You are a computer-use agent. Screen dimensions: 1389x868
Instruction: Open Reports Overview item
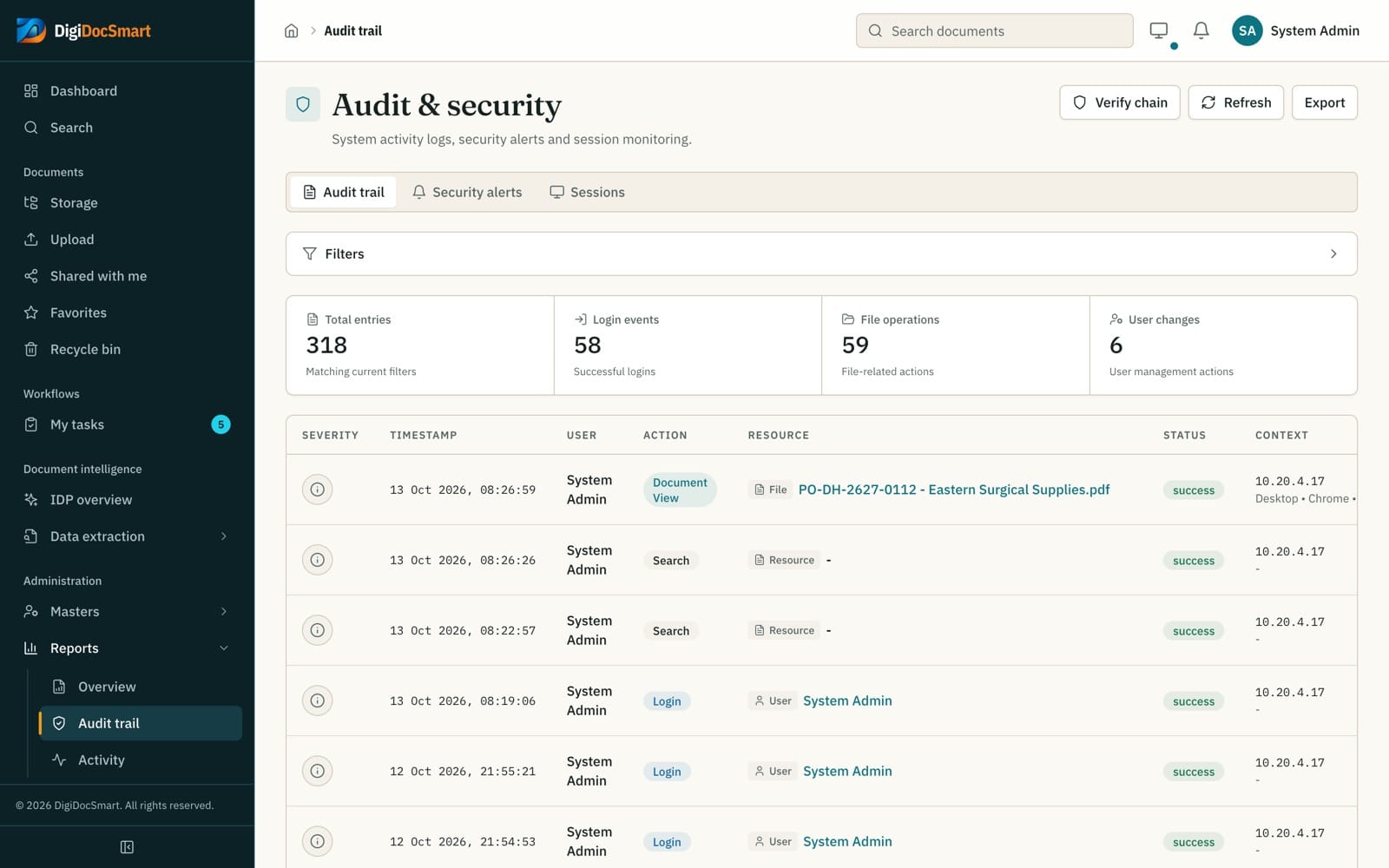coord(141,687)
